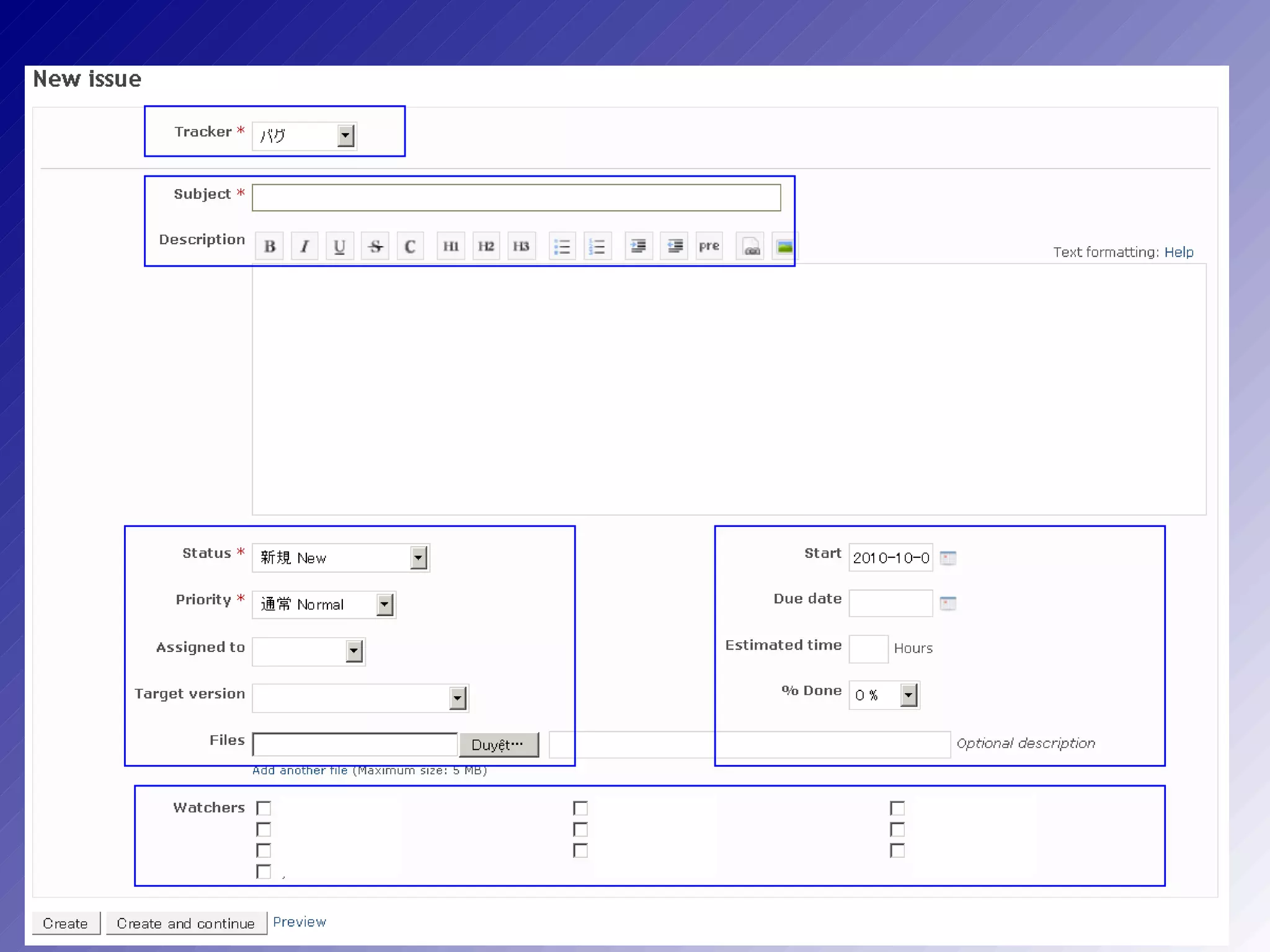Click the Bold formatting icon

tap(270, 246)
